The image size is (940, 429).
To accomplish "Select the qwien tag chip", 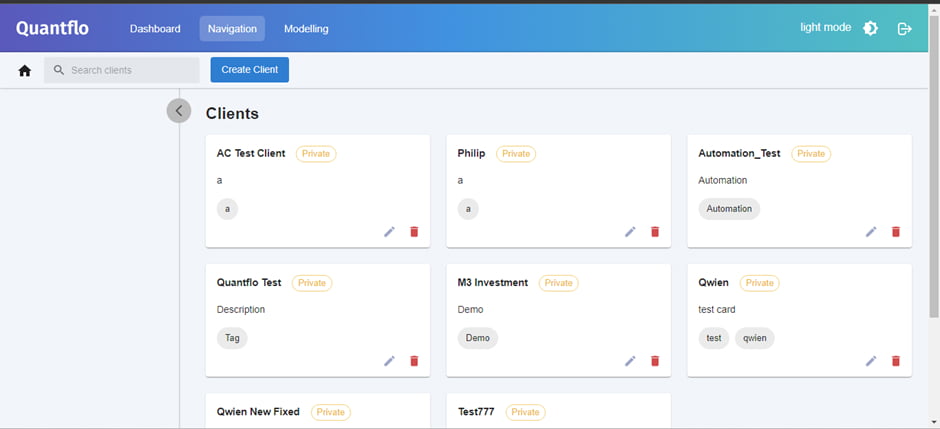I will coord(755,338).
